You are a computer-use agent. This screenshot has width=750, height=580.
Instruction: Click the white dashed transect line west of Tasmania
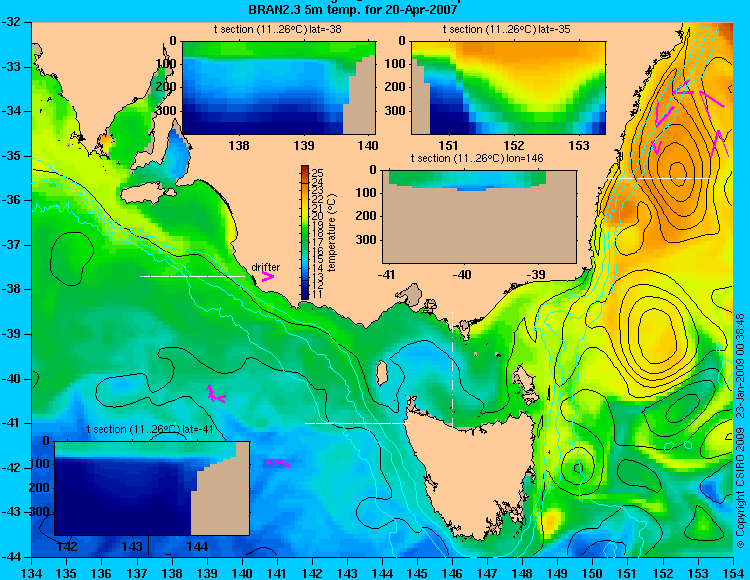pyautogui.click(x=357, y=423)
